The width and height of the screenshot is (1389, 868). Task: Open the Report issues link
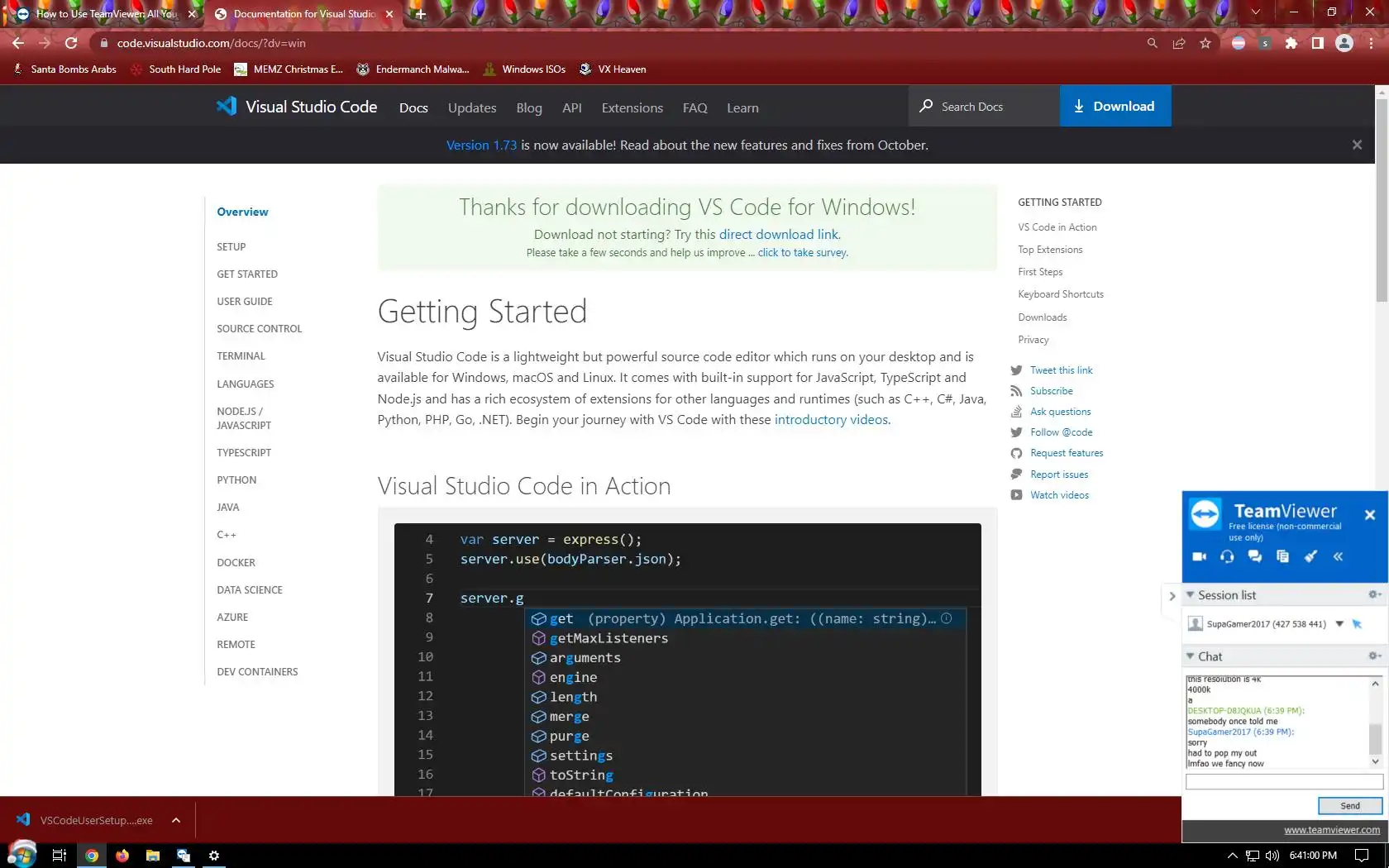click(1059, 475)
